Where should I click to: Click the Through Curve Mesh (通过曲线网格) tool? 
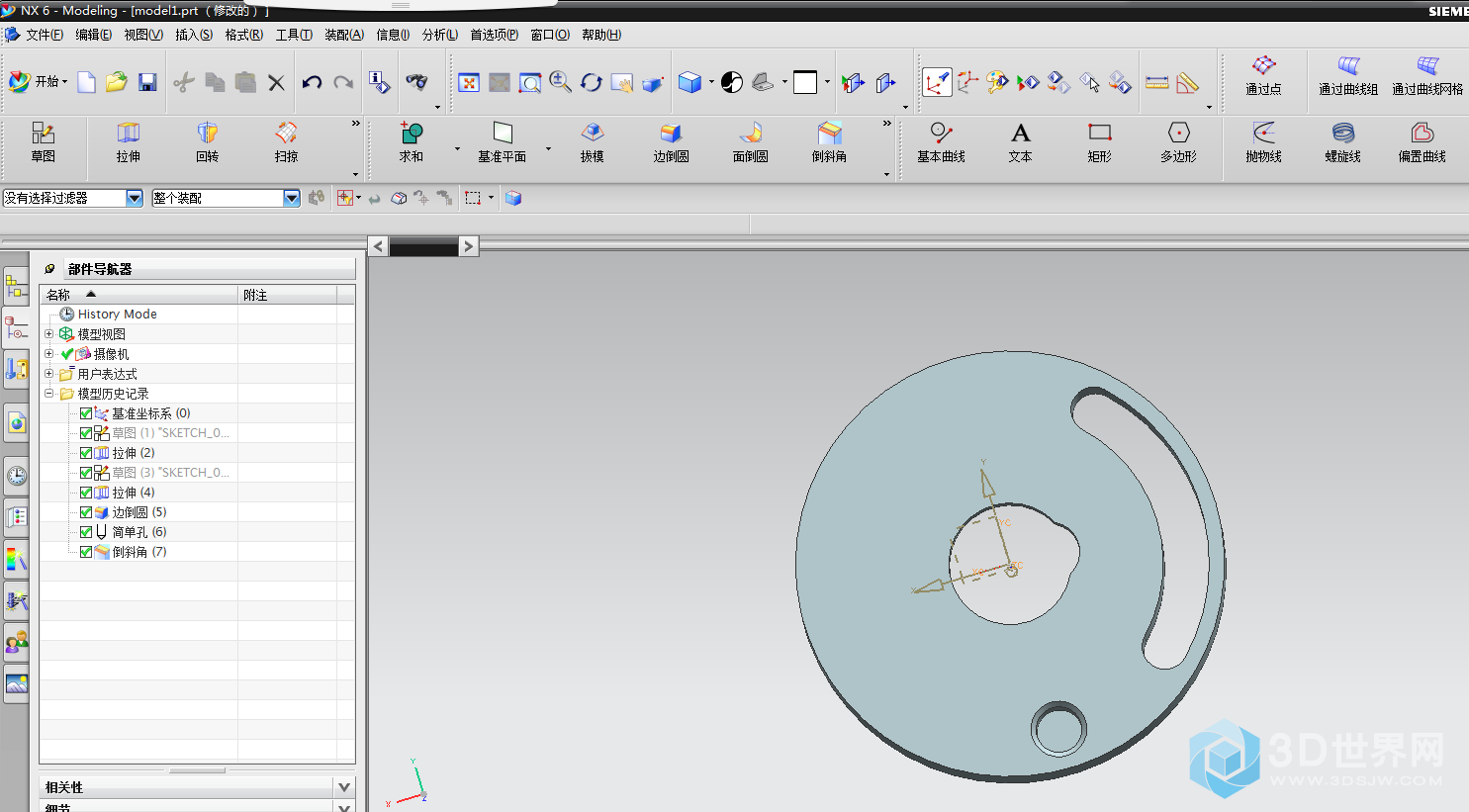coord(1427,75)
